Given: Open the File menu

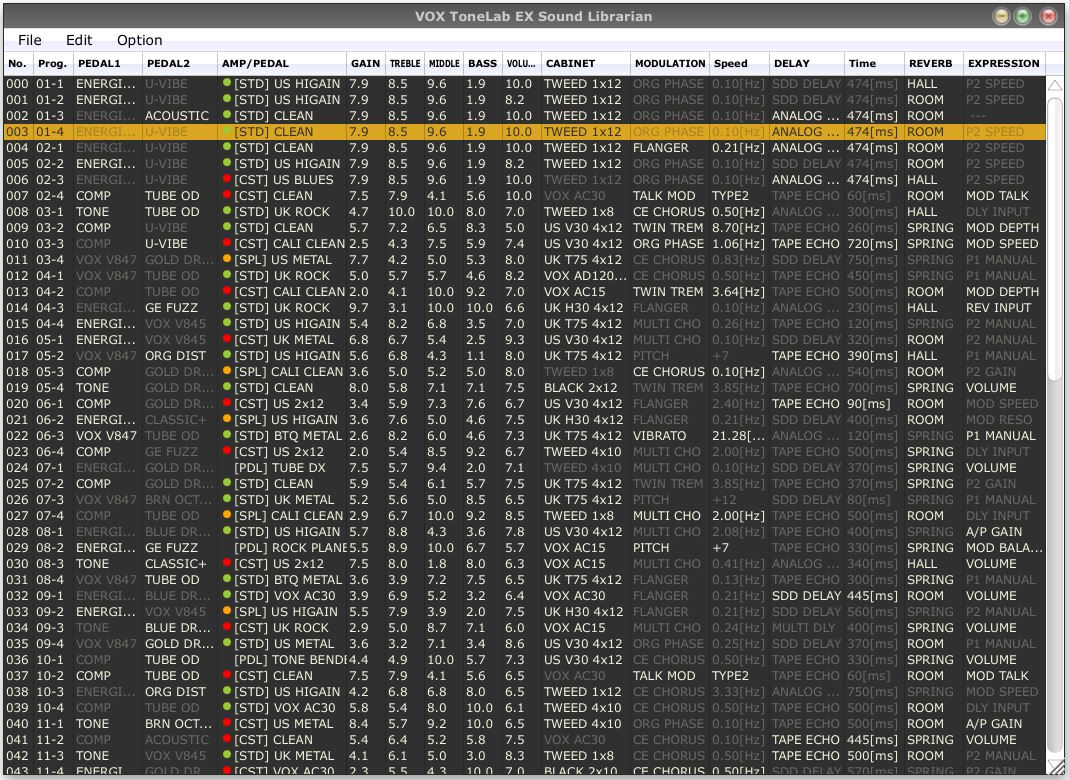Looking at the screenshot, I should click(x=30, y=40).
